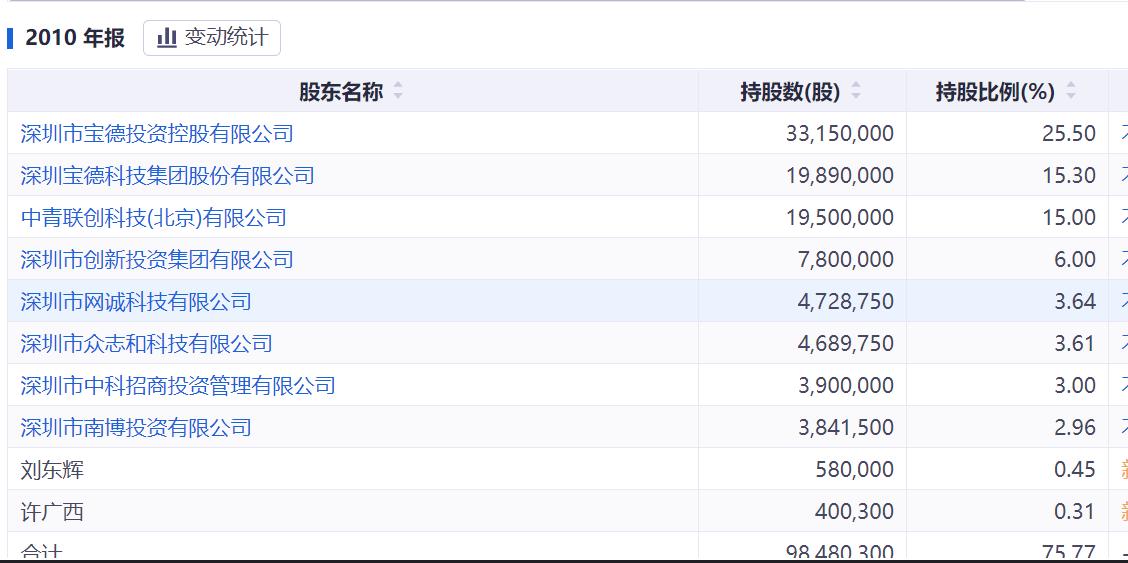This screenshot has width=1128, height=563.
Task: Open link 深圳市南博投资有限公司
Action: [136, 427]
